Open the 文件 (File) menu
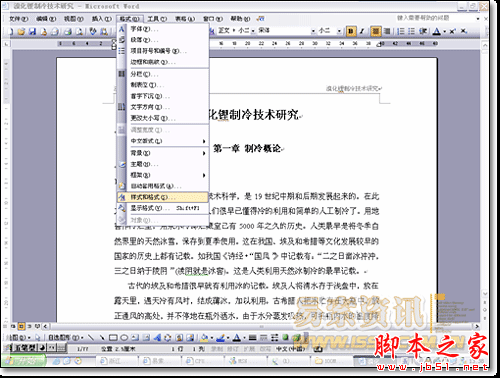Screen dimensions: 500x378 pos(19,19)
